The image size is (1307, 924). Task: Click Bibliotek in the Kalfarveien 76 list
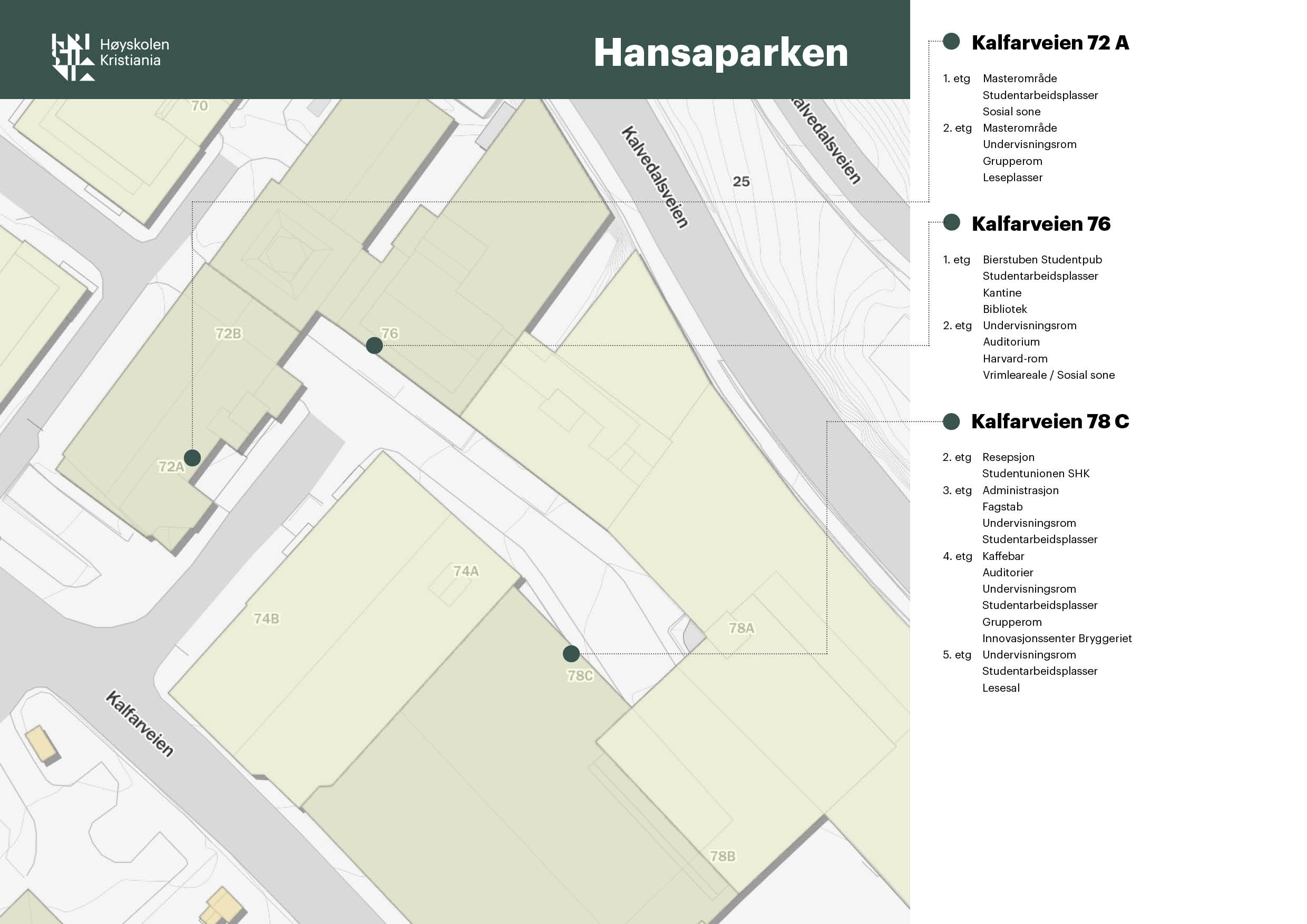click(x=1004, y=310)
